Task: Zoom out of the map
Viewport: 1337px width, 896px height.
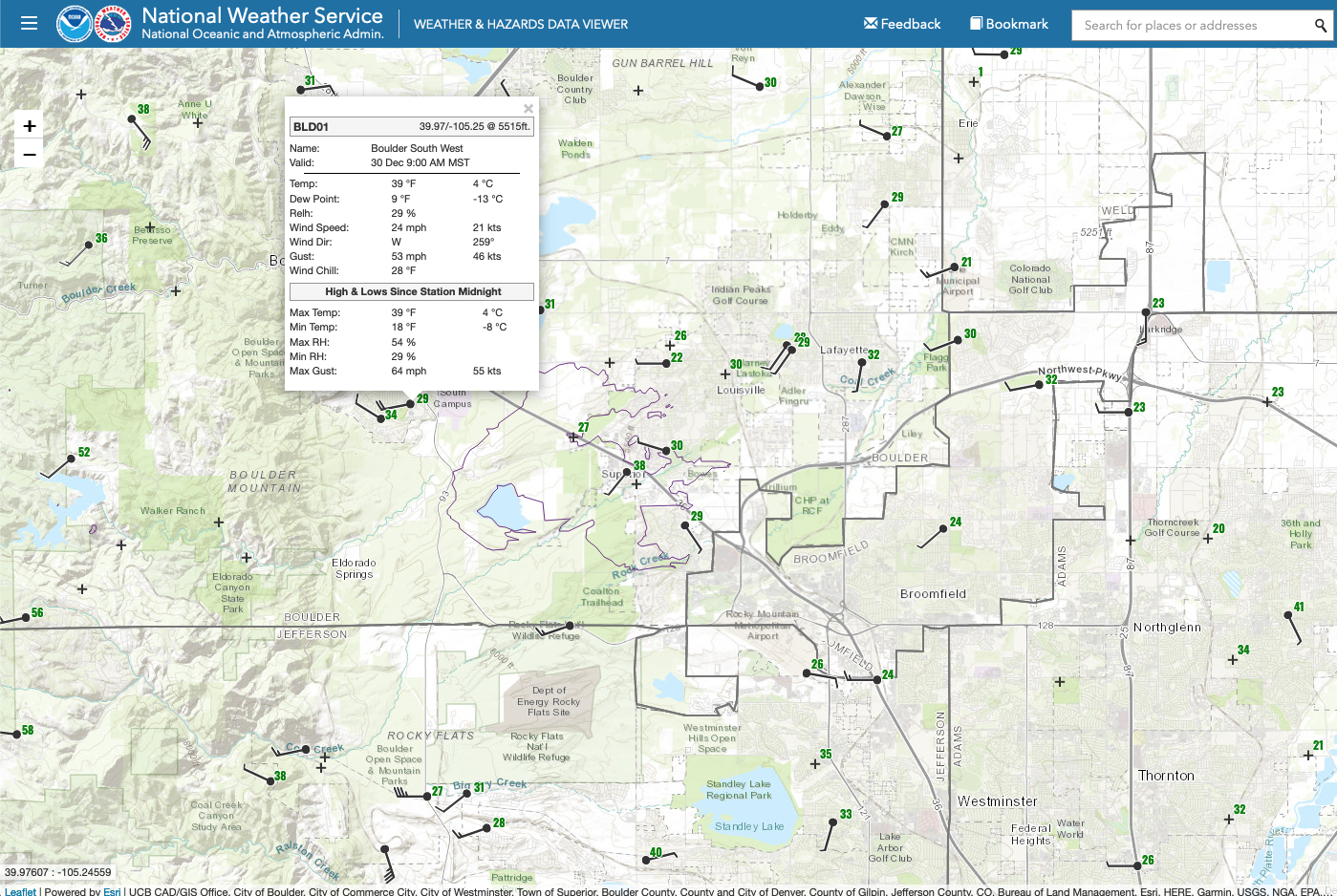Action: click(30, 154)
